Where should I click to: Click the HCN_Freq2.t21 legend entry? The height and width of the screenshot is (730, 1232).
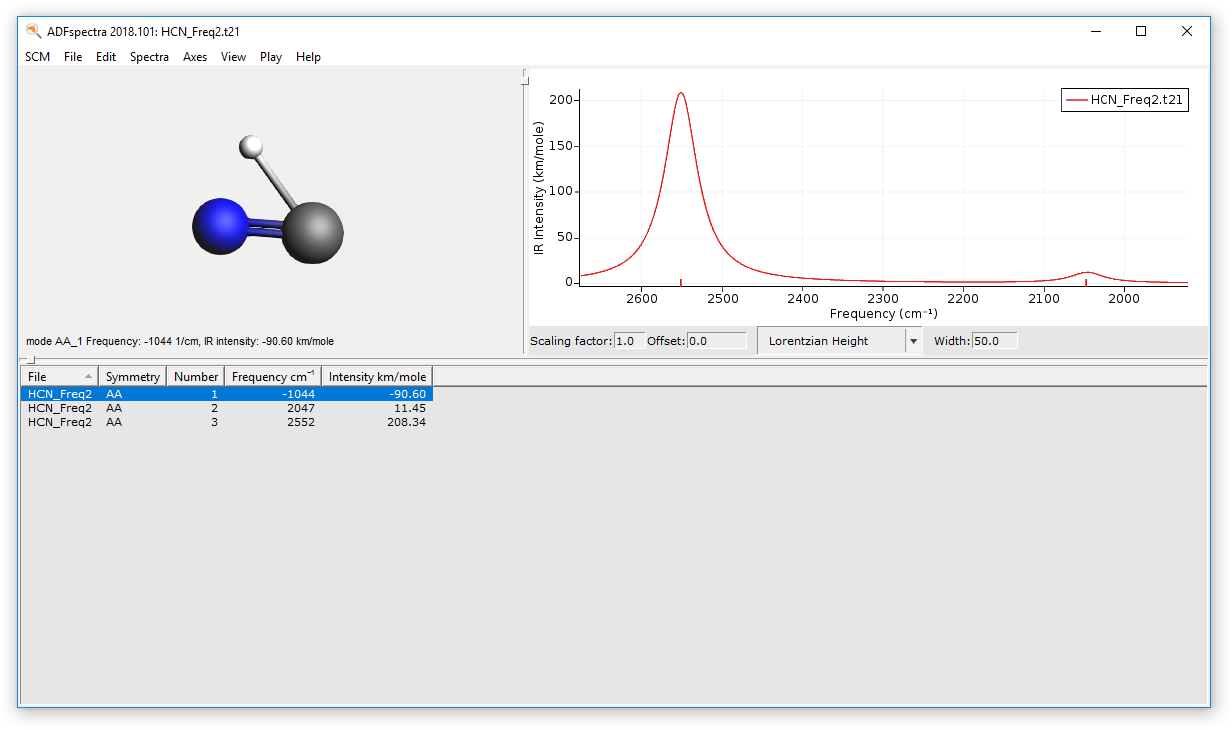1125,100
